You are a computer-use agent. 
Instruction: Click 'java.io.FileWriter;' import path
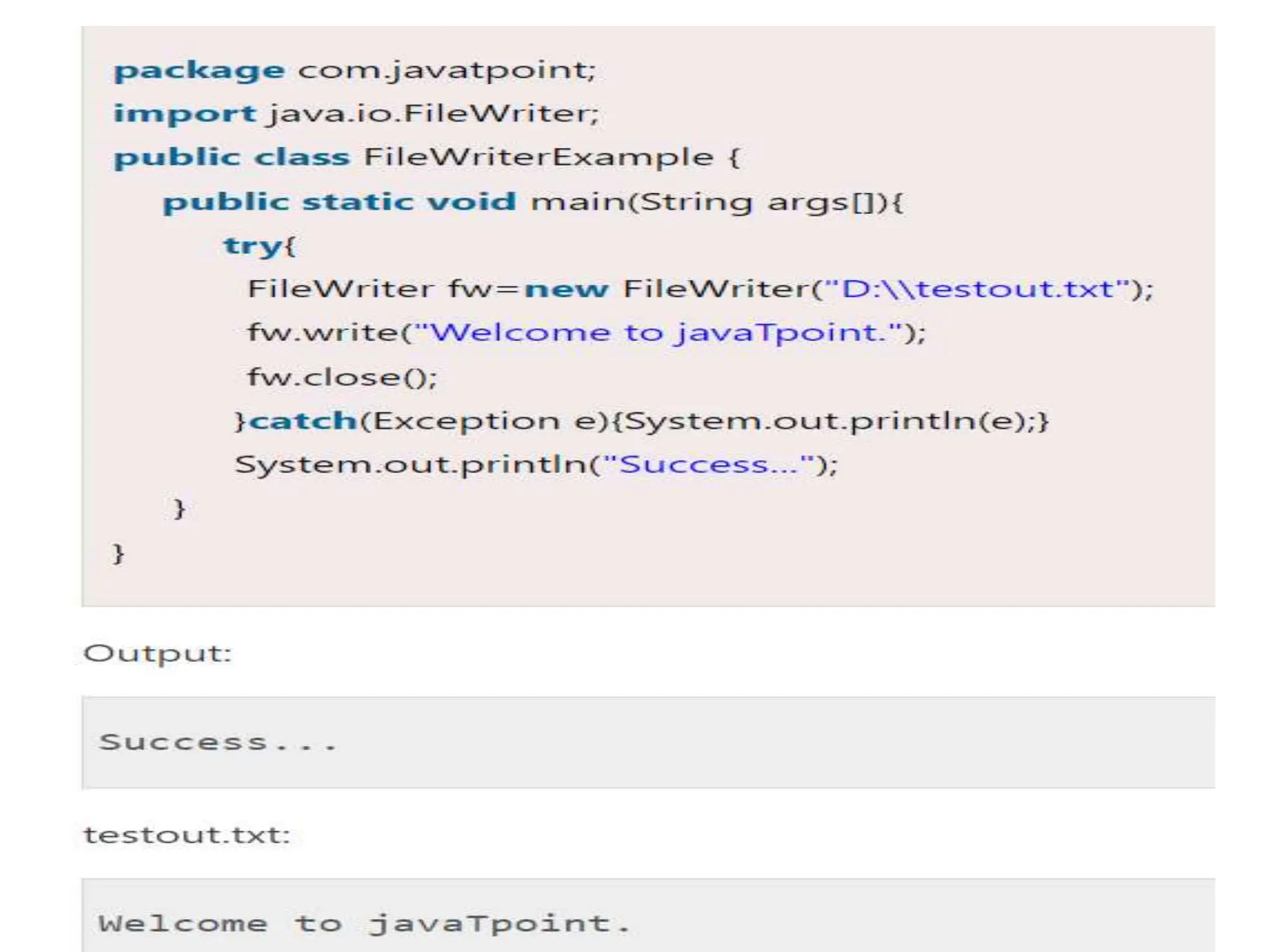pos(433,114)
